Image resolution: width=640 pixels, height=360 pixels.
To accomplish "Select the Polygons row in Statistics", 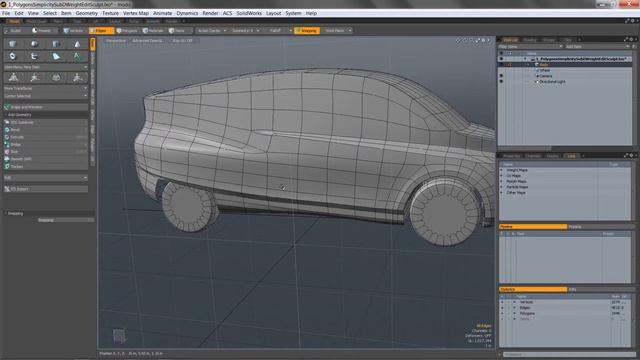I will (565, 313).
